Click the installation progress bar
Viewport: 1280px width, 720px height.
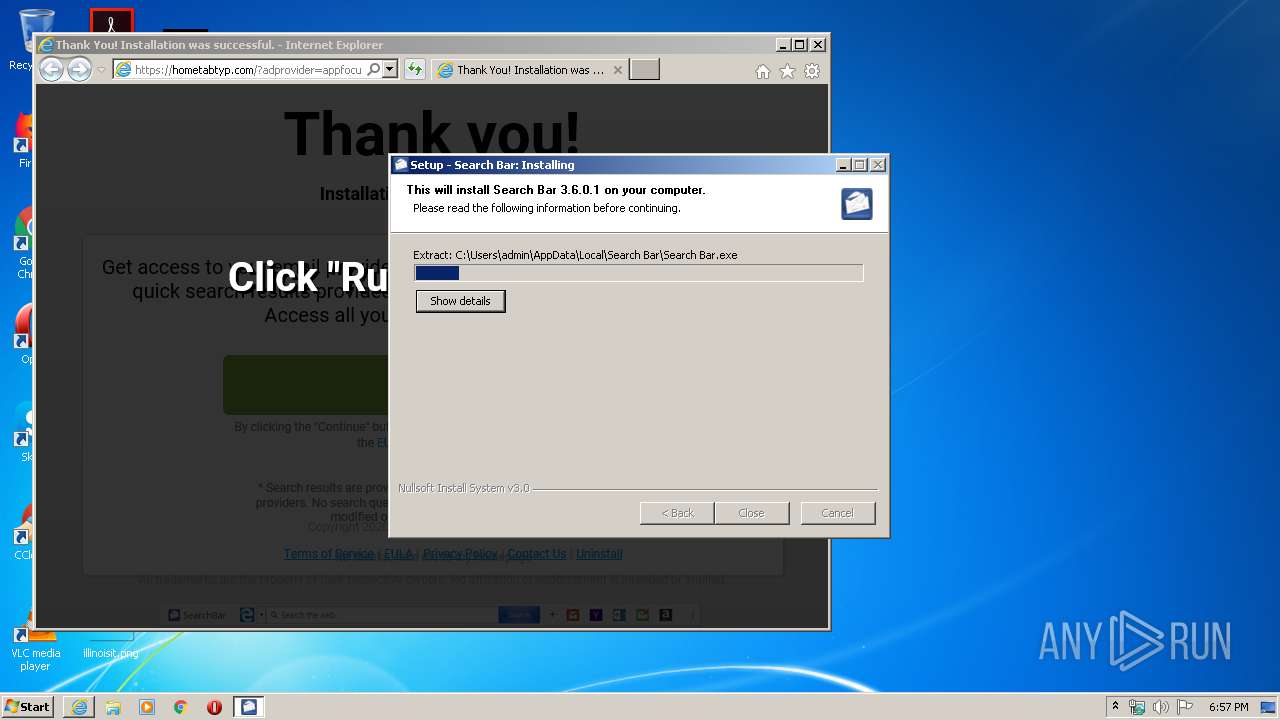[x=638, y=273]
